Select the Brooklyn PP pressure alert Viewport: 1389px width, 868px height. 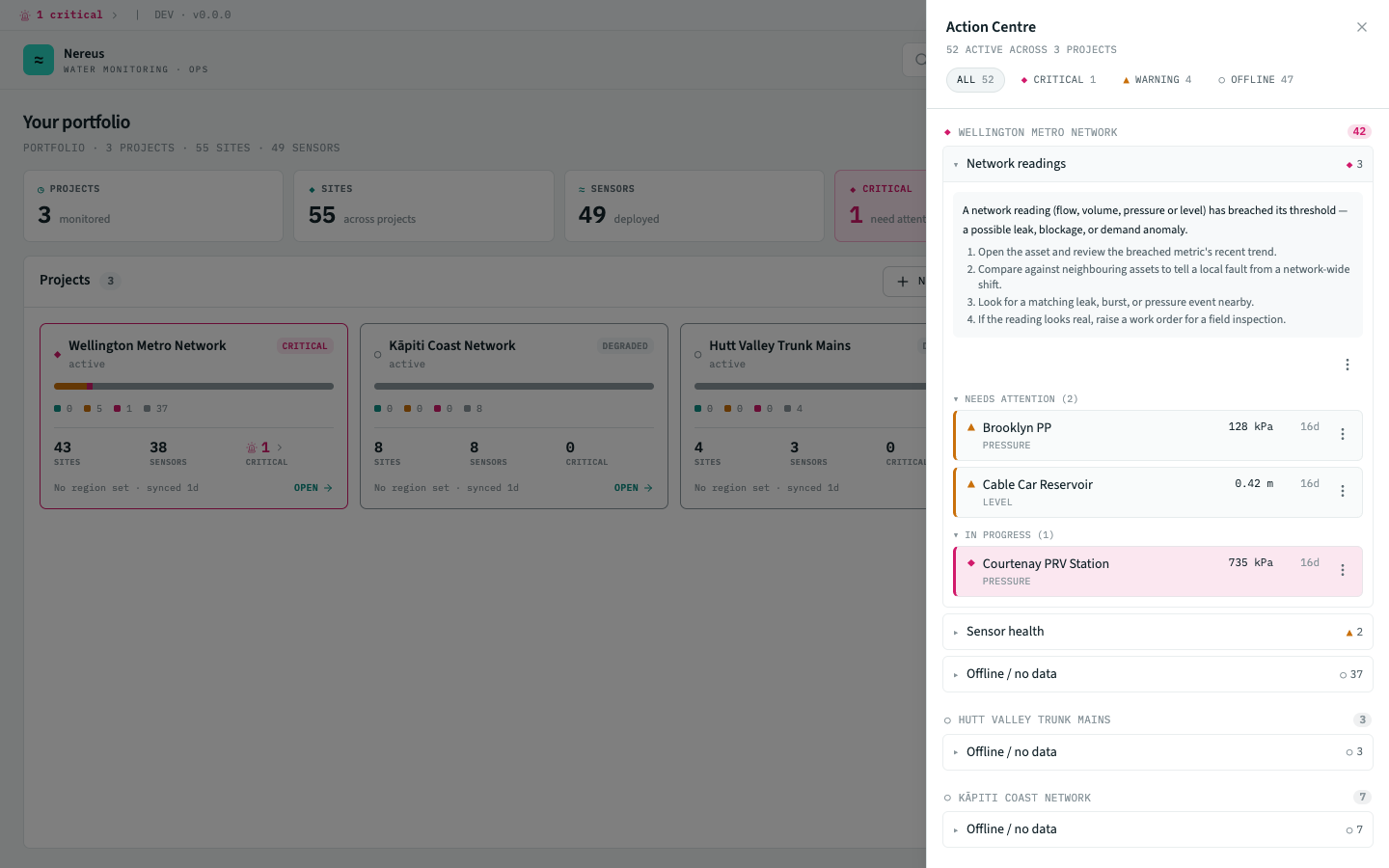[x=1157, y=435]
